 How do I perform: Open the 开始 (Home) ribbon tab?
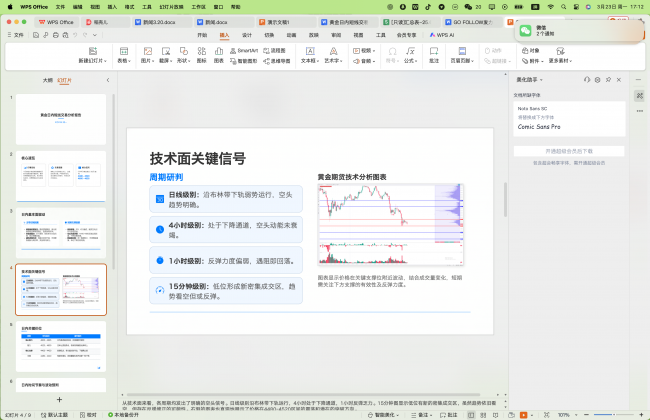(203, 34)
